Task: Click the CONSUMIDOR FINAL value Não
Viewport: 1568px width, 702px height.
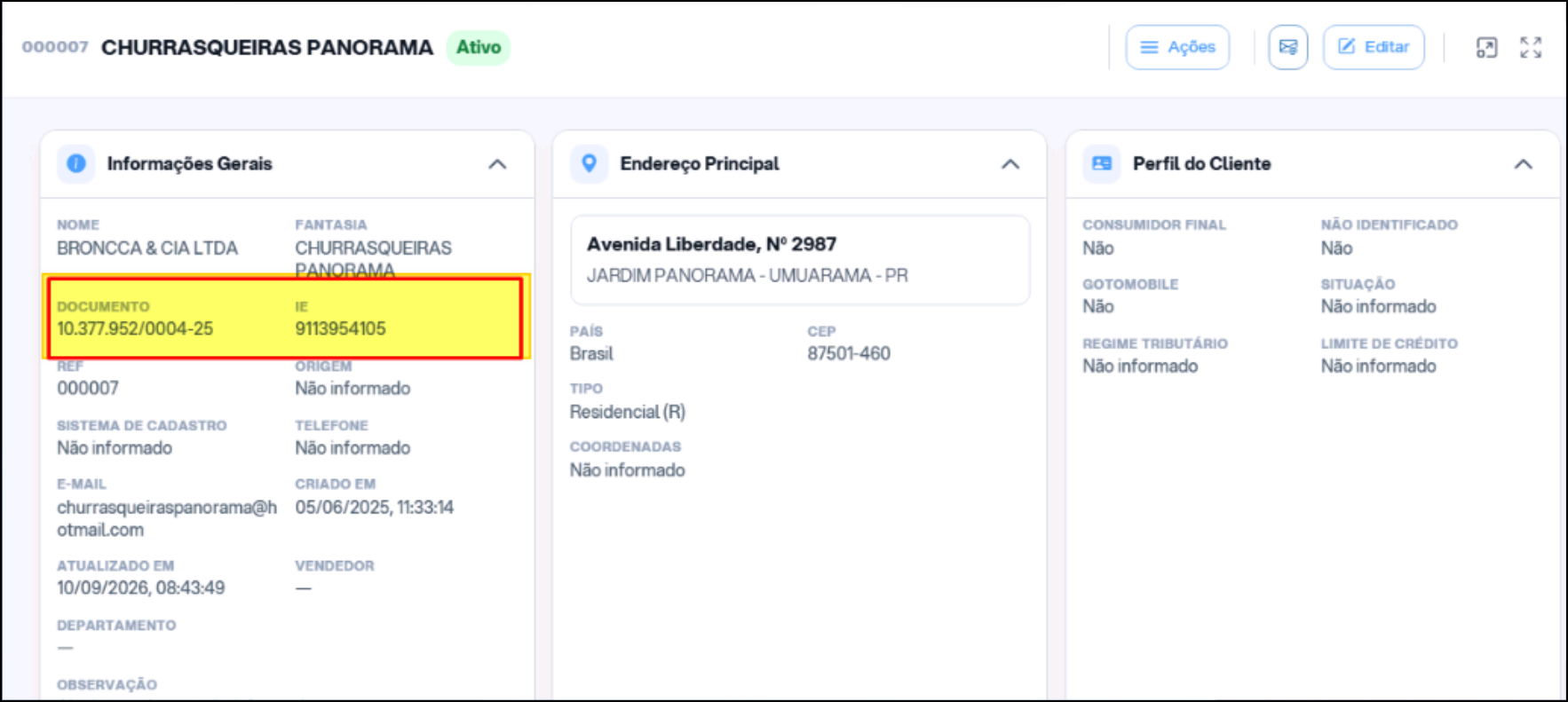Action: 1098,248
